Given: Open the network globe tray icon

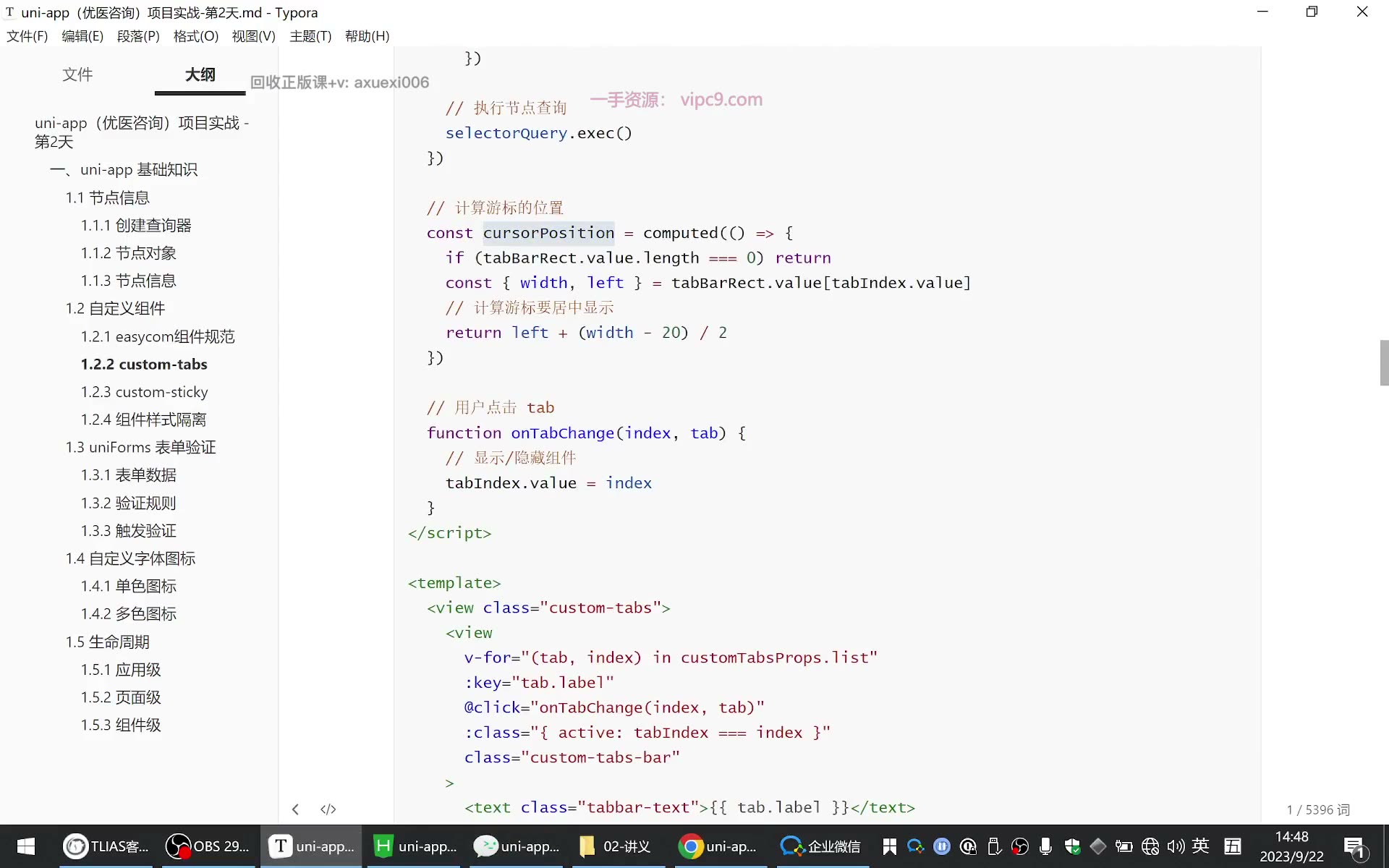Looking at the screenshot, I should click(1150, 846).
